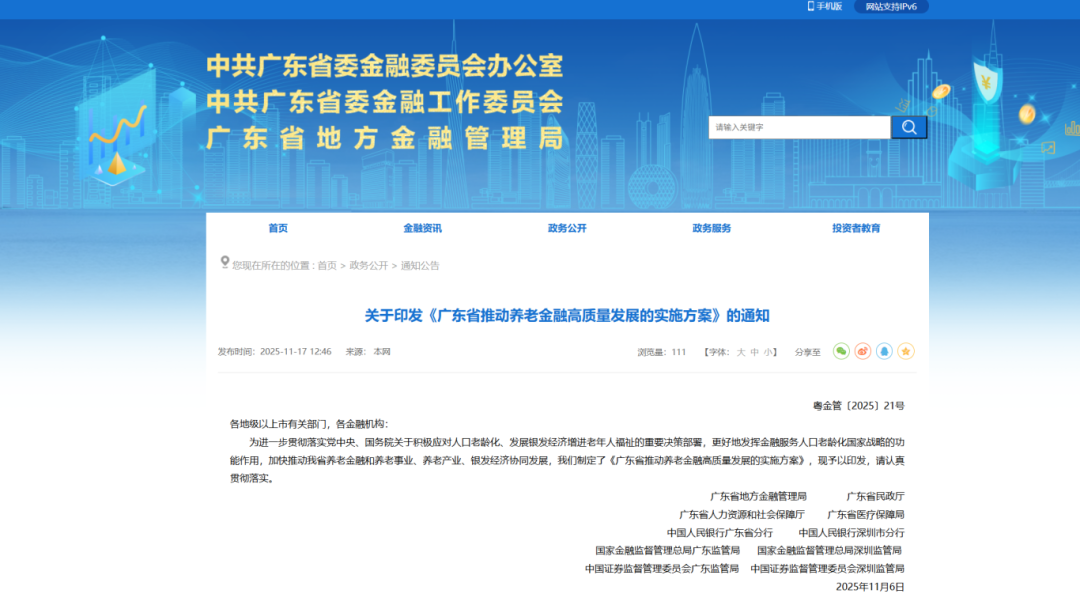The image size is (1080, 609).
Task: Set font size to large (大)
Action: (x=741, y=352)
